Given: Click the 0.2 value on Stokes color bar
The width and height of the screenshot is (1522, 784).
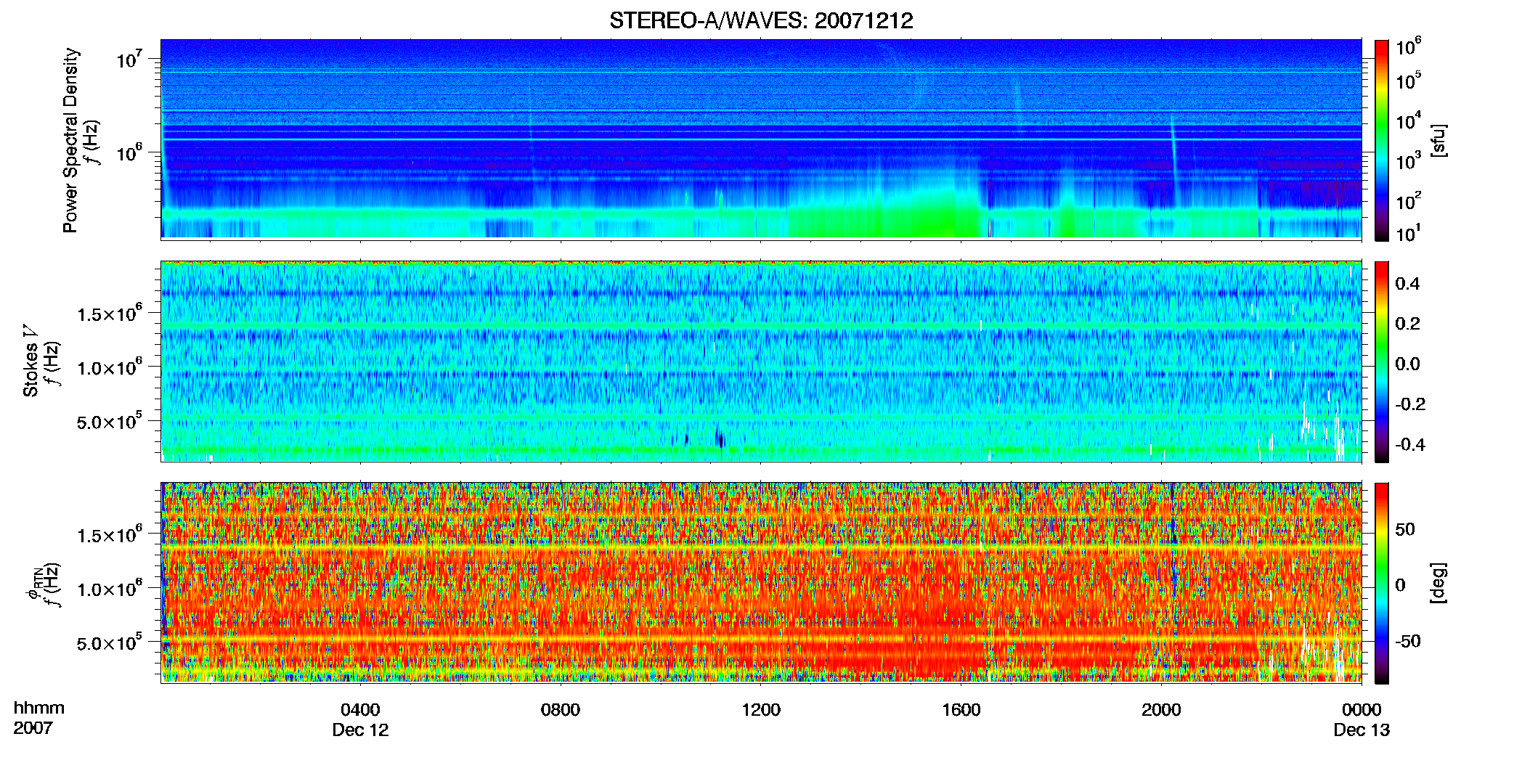Looking at the screenshot, I should point(1407,324).
